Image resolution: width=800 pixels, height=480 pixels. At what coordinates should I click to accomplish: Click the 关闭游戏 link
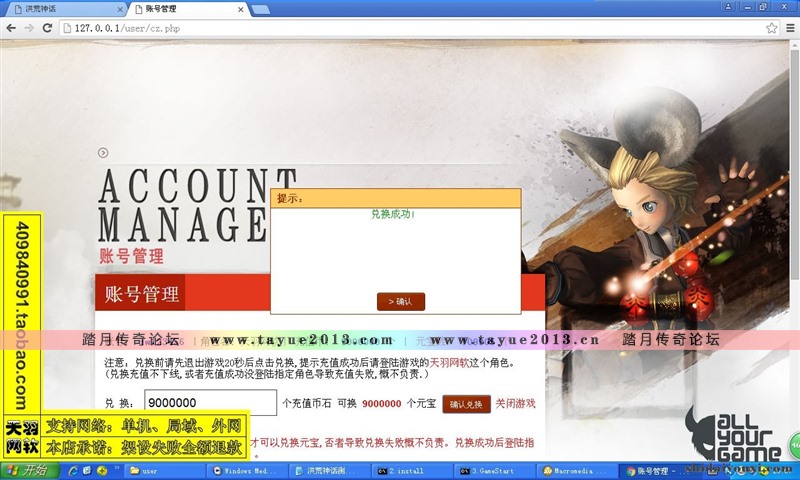[516, 404]
